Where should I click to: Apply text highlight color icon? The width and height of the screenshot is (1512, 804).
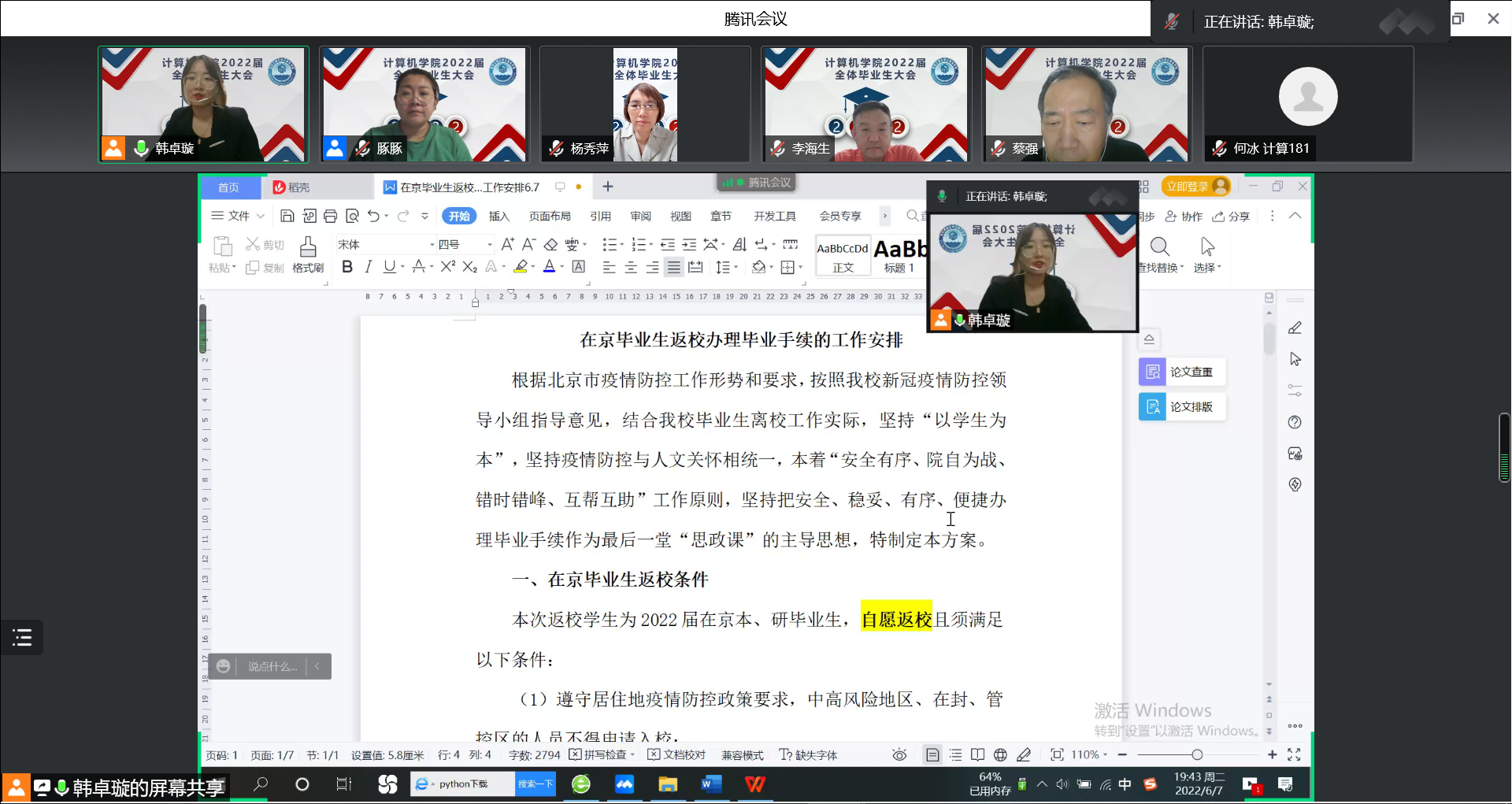point(520,267)
